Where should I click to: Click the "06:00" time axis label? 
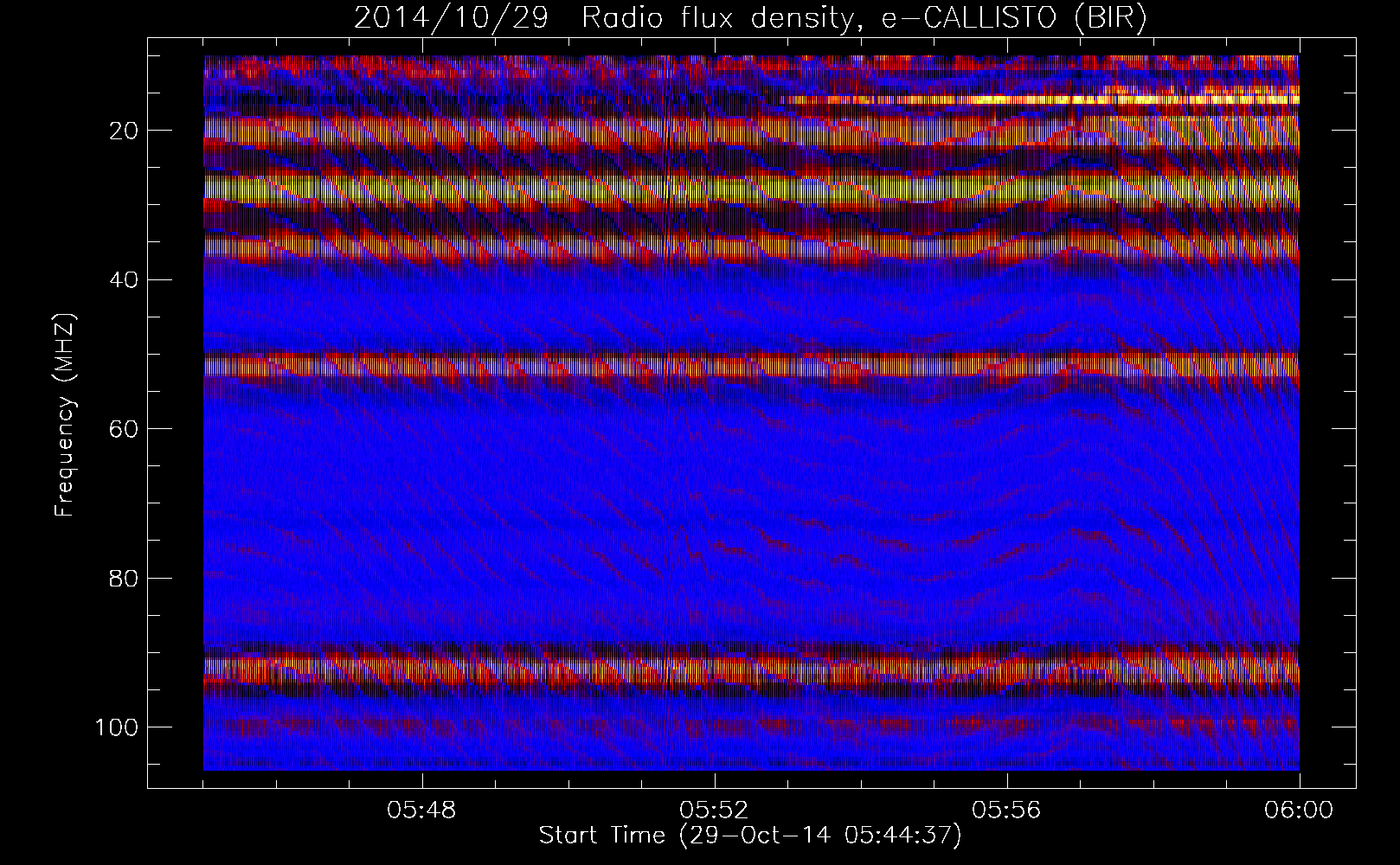1300,811
